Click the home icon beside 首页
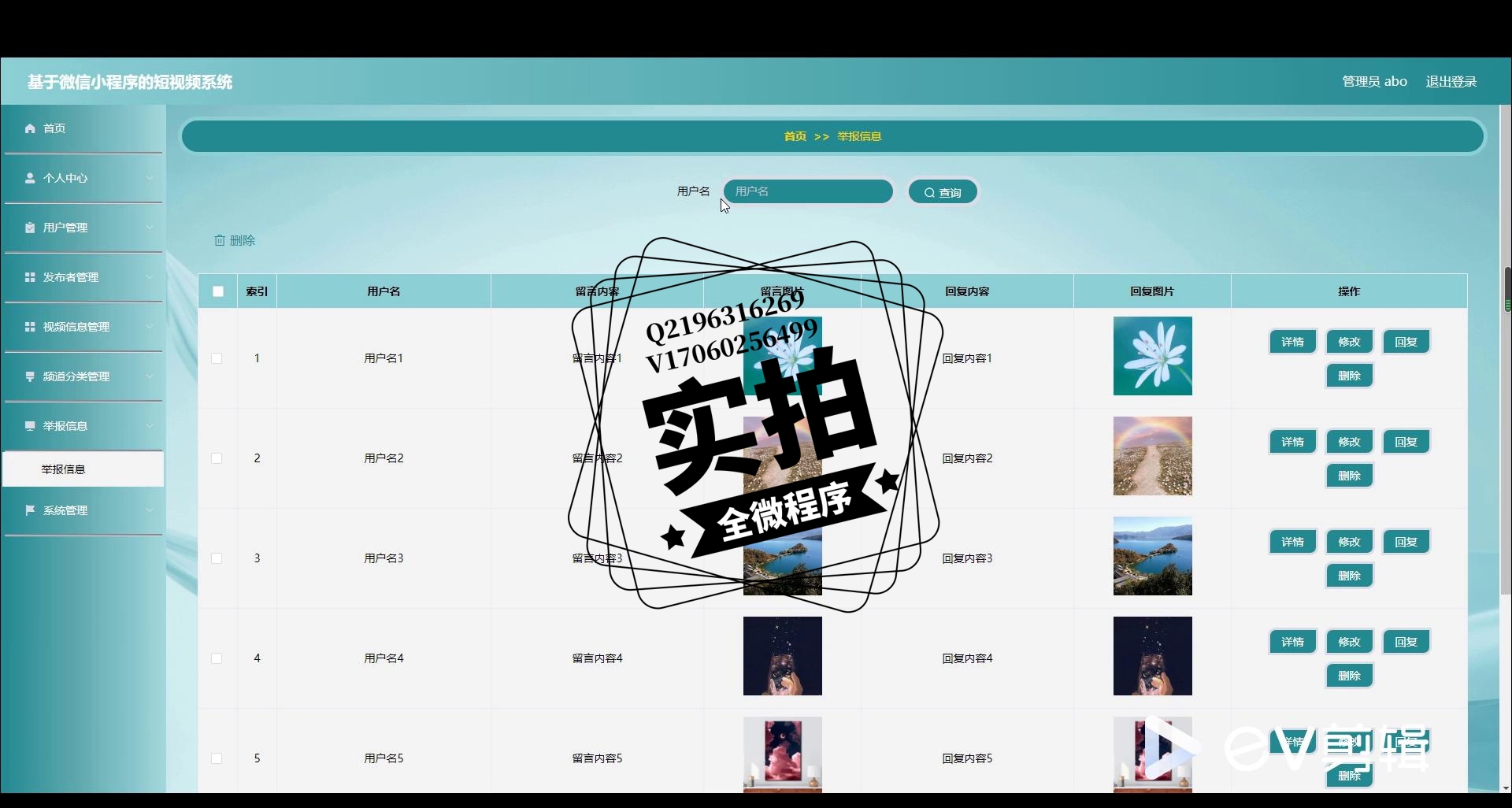1512x808 pixels. [x=30, y=128]
